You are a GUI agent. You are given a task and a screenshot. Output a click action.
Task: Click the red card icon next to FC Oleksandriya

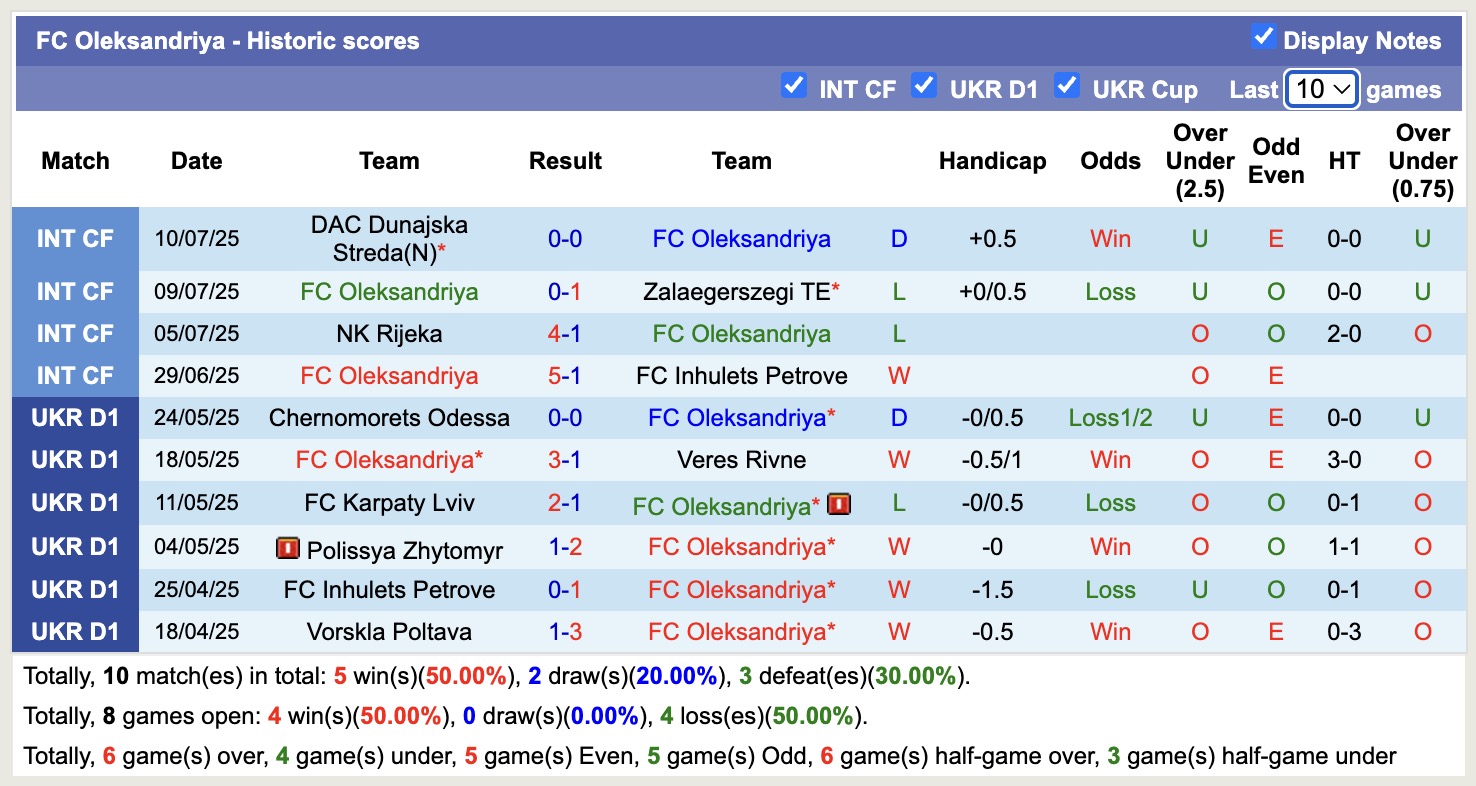click(x=840, y=503)
